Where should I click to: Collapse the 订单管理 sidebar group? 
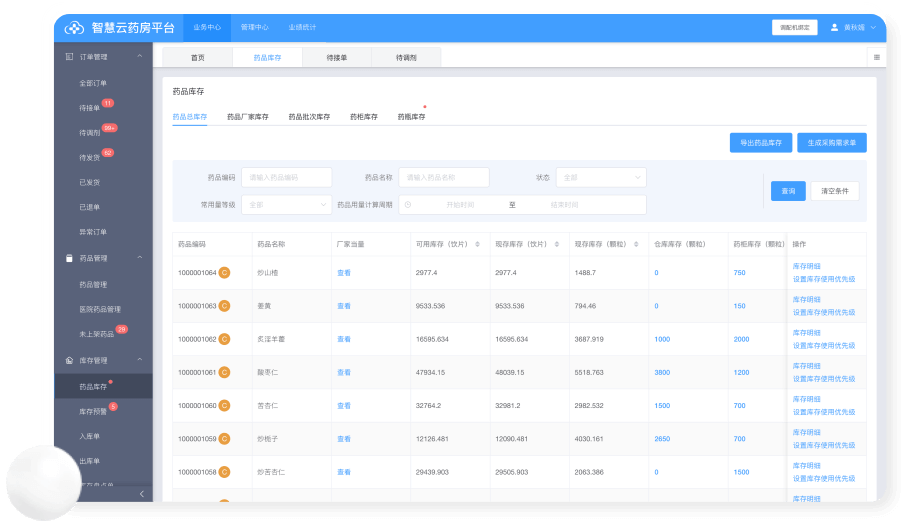click(x=139, y=56)
